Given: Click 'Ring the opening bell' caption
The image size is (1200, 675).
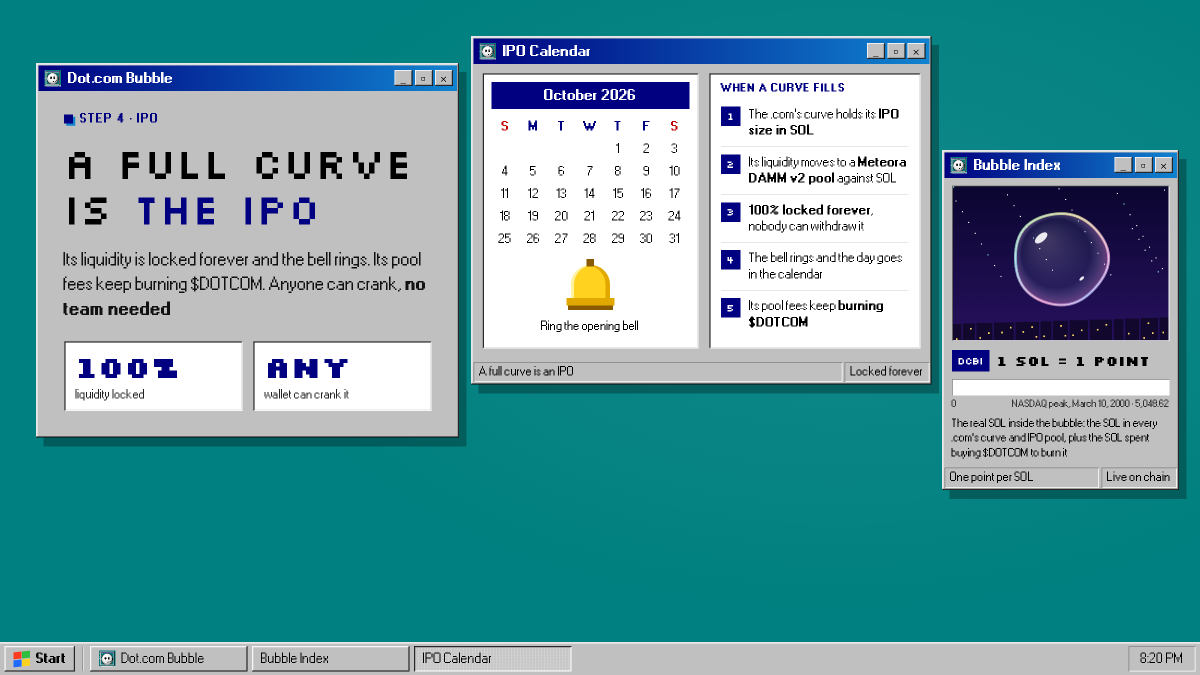Looking at the screenshot, I should (x=589, y=326).
